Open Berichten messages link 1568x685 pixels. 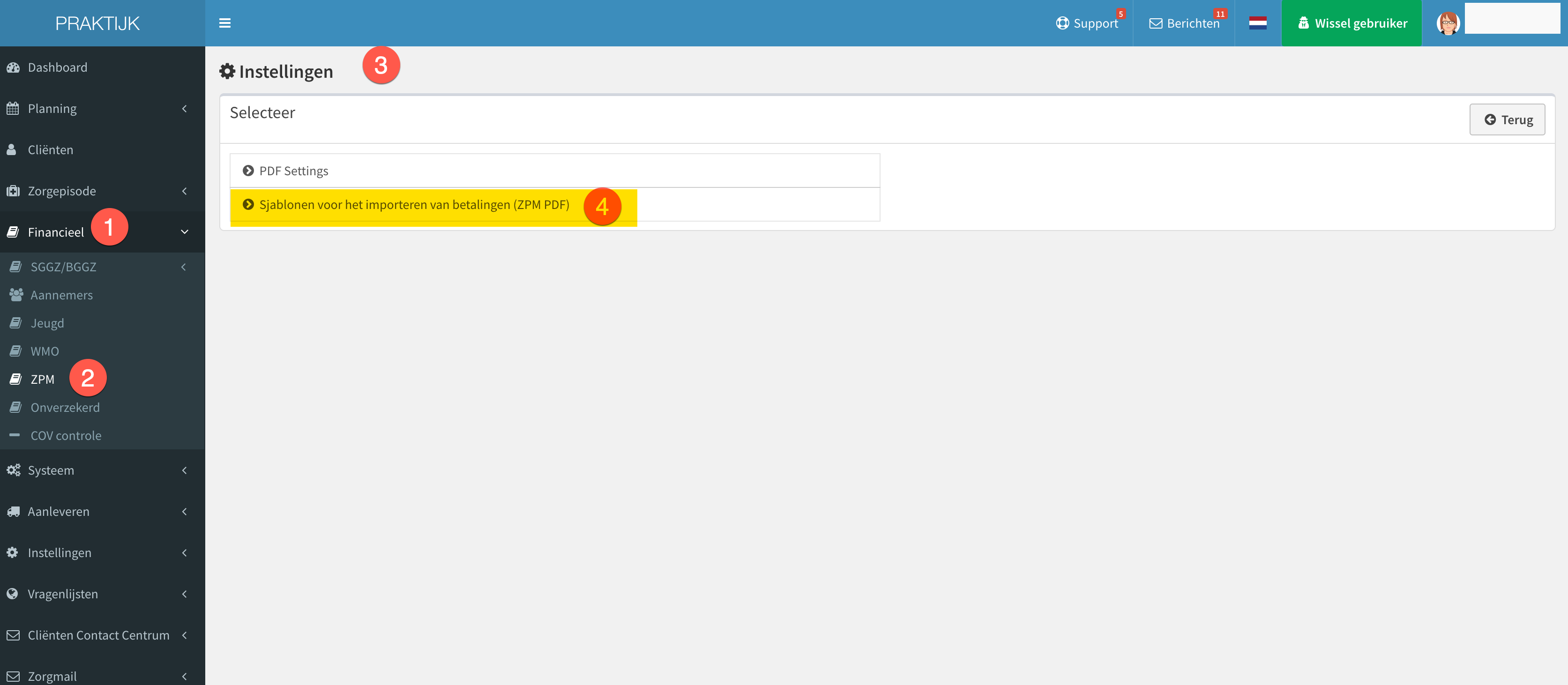coord(1184,23)
